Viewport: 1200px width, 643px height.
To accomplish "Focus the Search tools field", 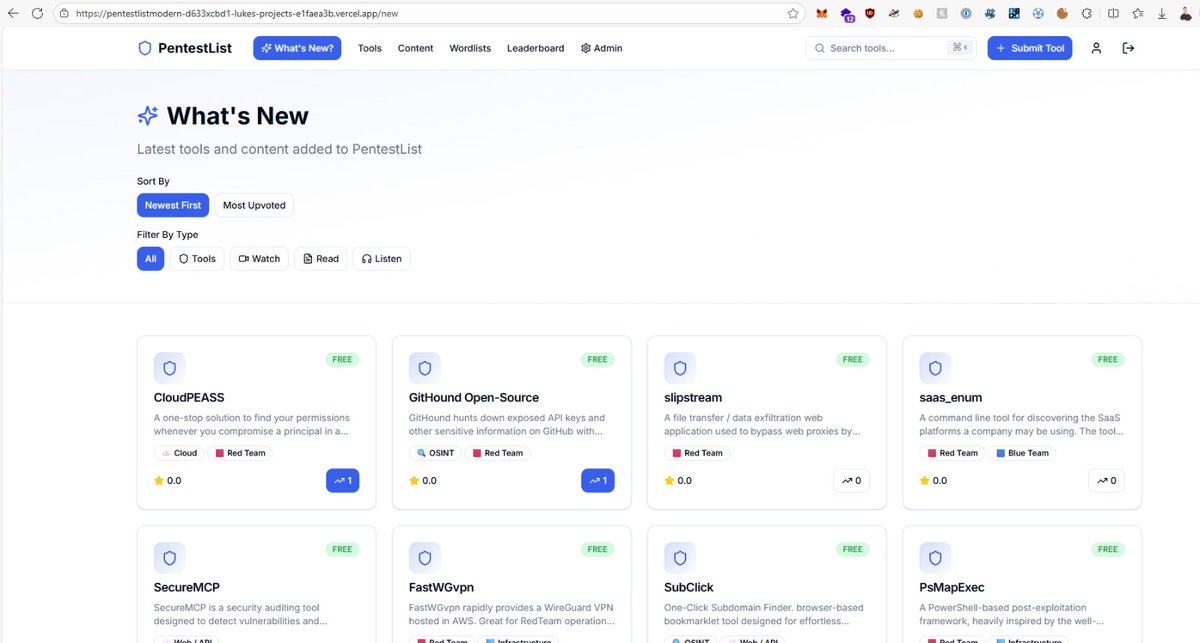I will click(x=891, y=48).
